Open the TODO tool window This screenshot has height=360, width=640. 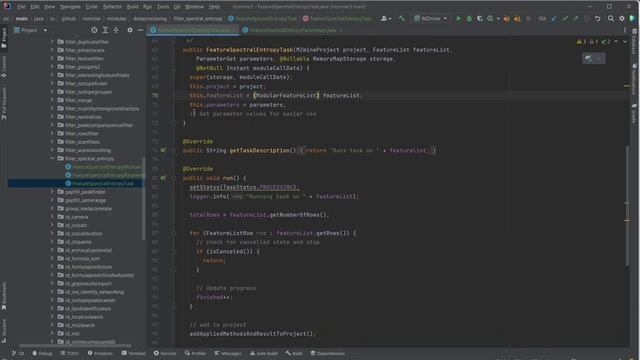[69, 353]
